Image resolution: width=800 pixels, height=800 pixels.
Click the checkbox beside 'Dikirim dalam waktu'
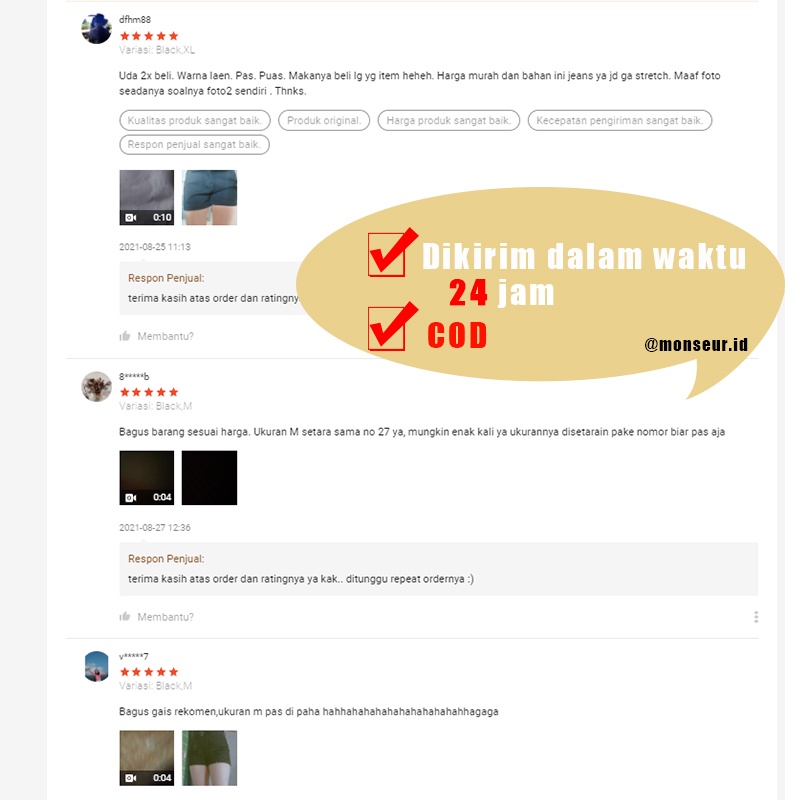pyautogui.click(x=387, y=254)
